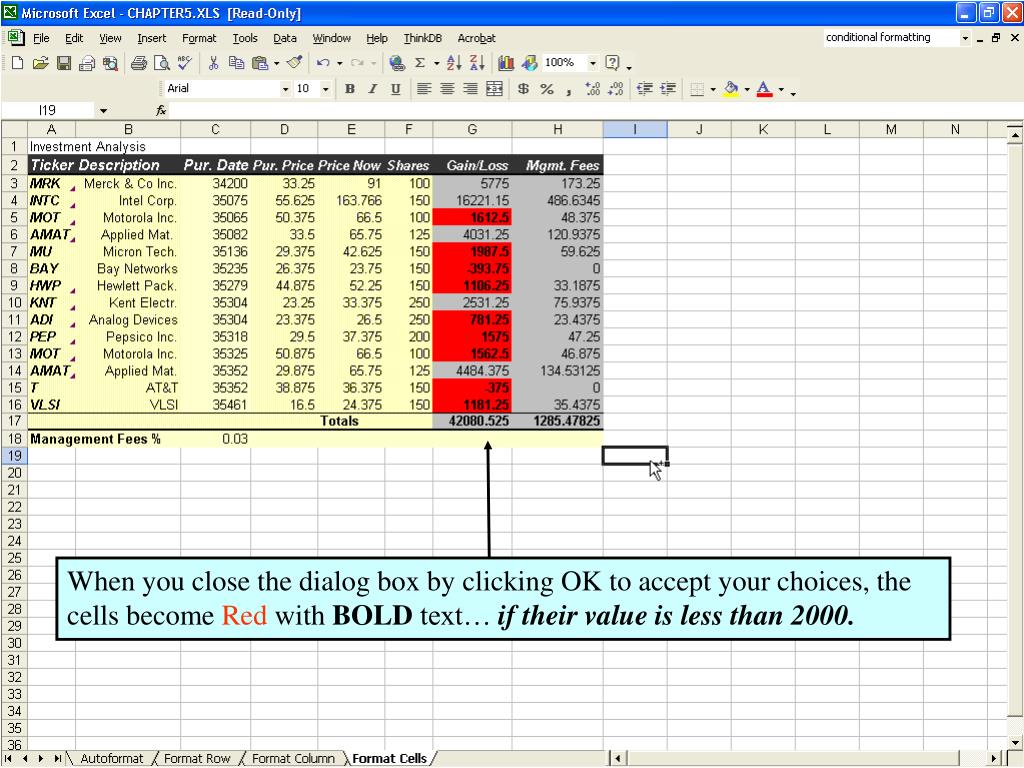Click the Paste clipboard icon
This screenshot has width=1024, height=768.
click(260, 63)
